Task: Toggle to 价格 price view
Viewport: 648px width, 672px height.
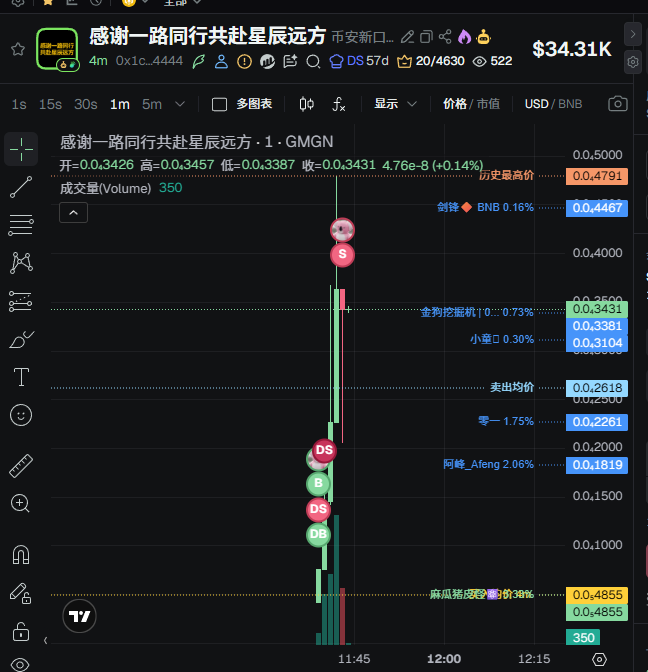Action: pyautogui.click(x=455, y=104)
